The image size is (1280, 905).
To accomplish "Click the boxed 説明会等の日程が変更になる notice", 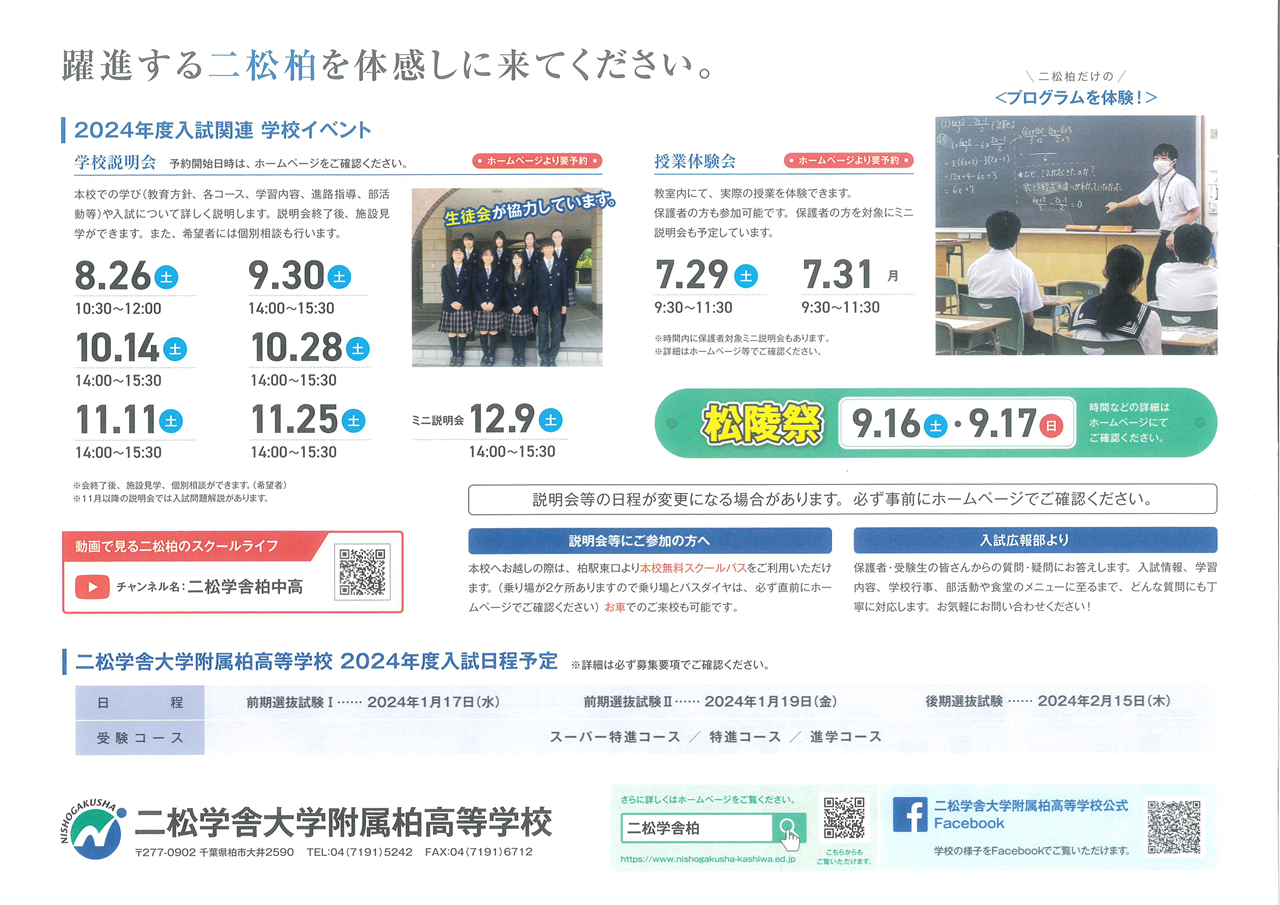I will 842,499.
